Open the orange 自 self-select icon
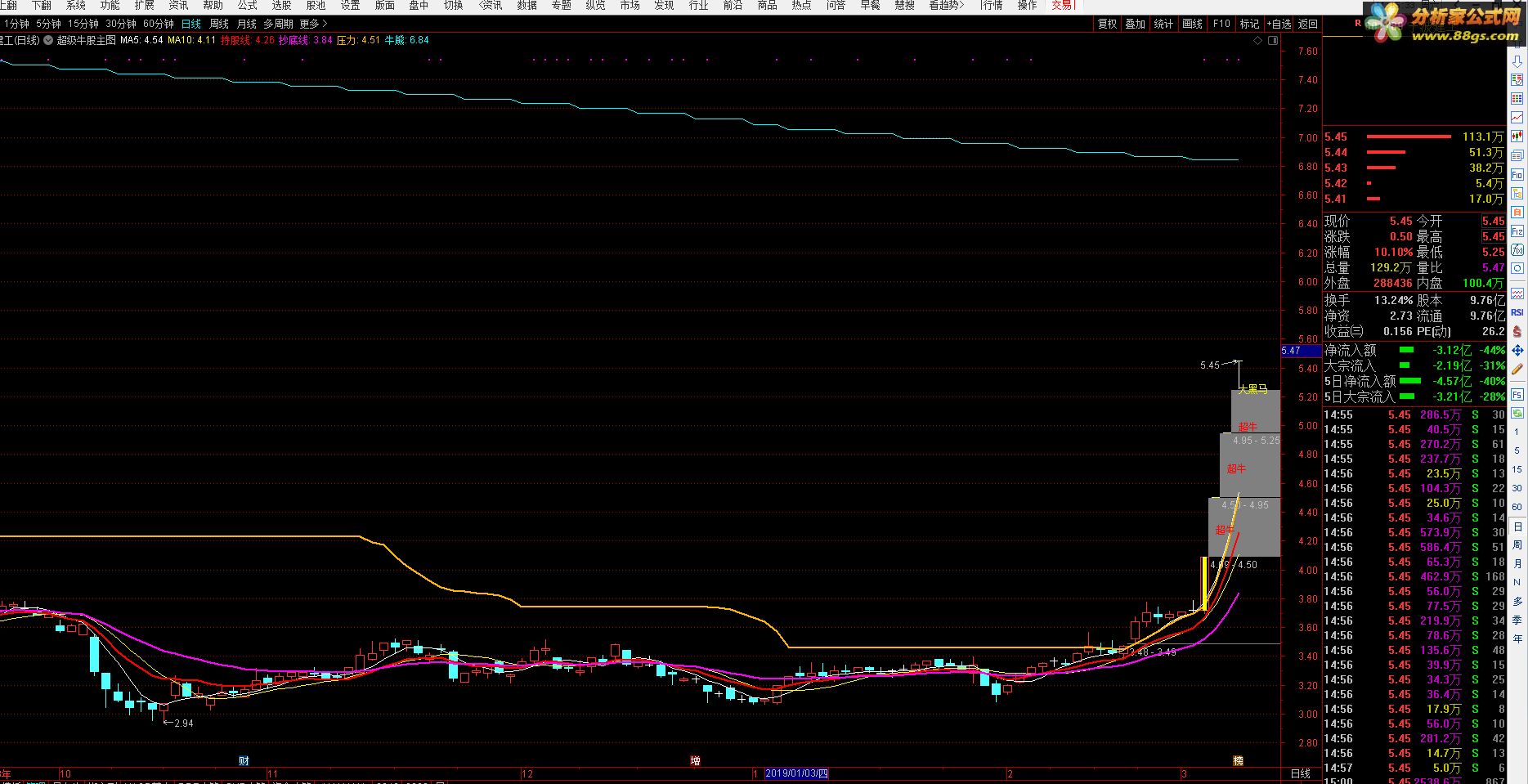The image size is (1528, 784). (x=1517, y=212)
